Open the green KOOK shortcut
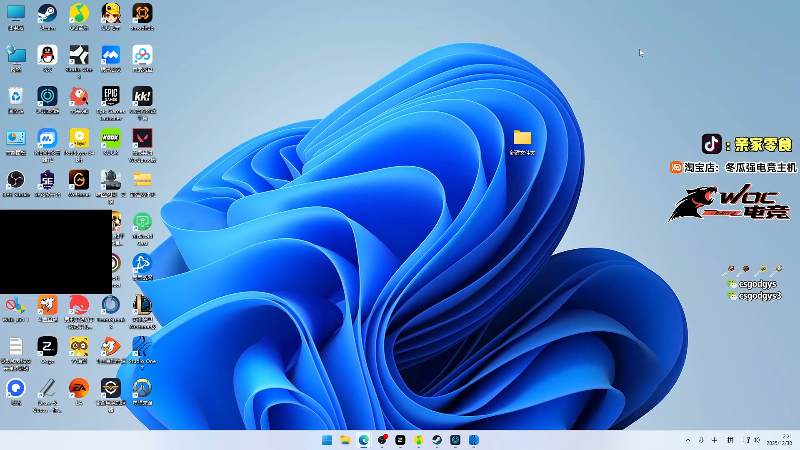The image size is (800, 450). coord(111,138)
